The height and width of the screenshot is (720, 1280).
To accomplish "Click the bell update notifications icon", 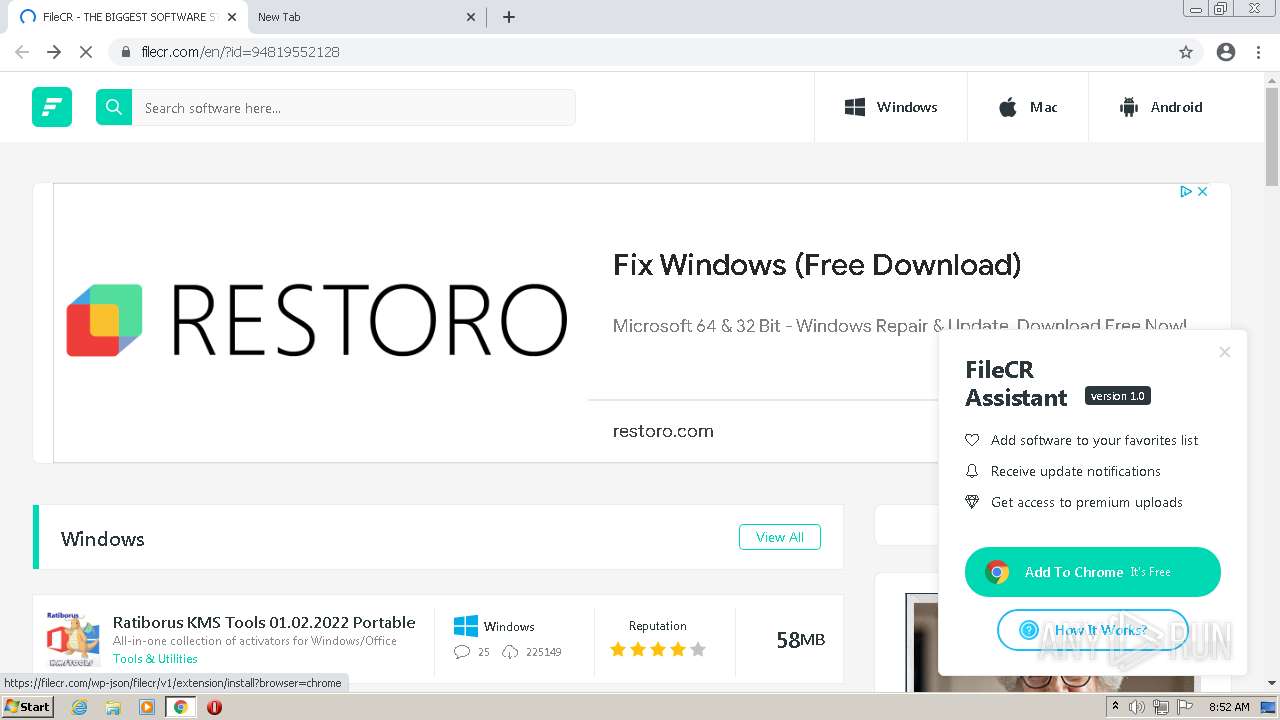I will [x=972, y=471].
